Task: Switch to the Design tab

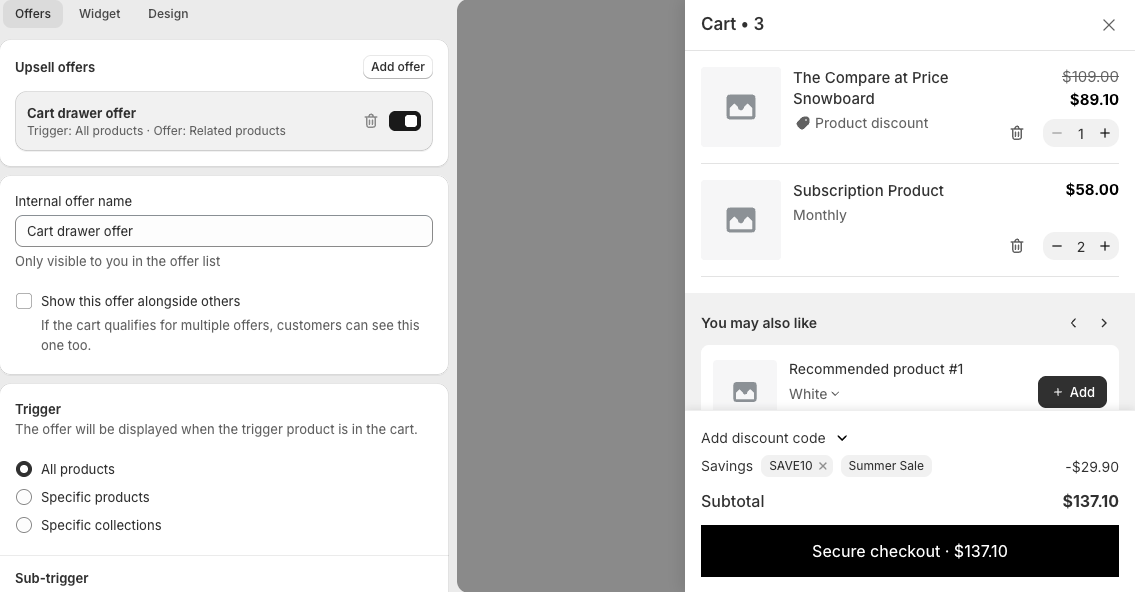Action: point(168,14)
